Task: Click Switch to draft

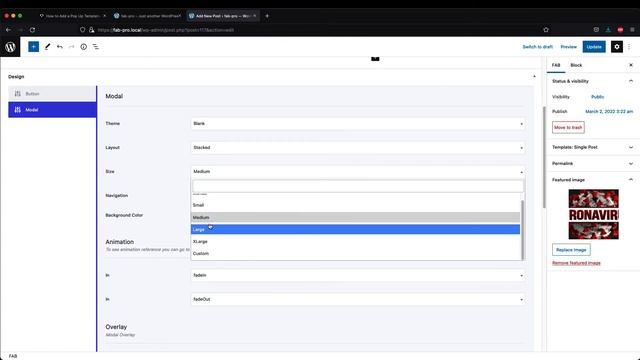Action: [x=538, y=47]
